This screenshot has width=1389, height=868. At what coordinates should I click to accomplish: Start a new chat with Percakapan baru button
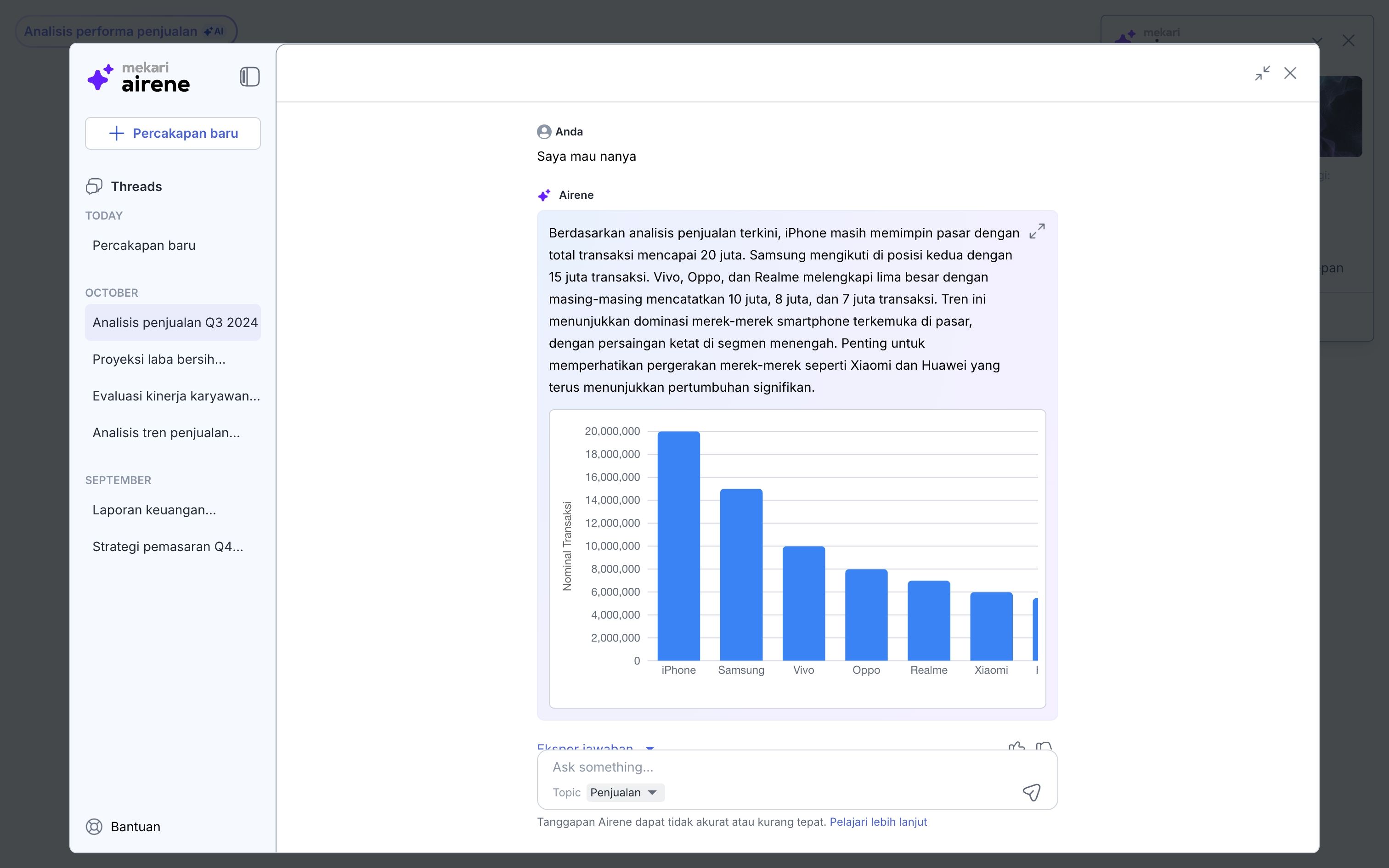pyautogui.click(x=173, y=133)
